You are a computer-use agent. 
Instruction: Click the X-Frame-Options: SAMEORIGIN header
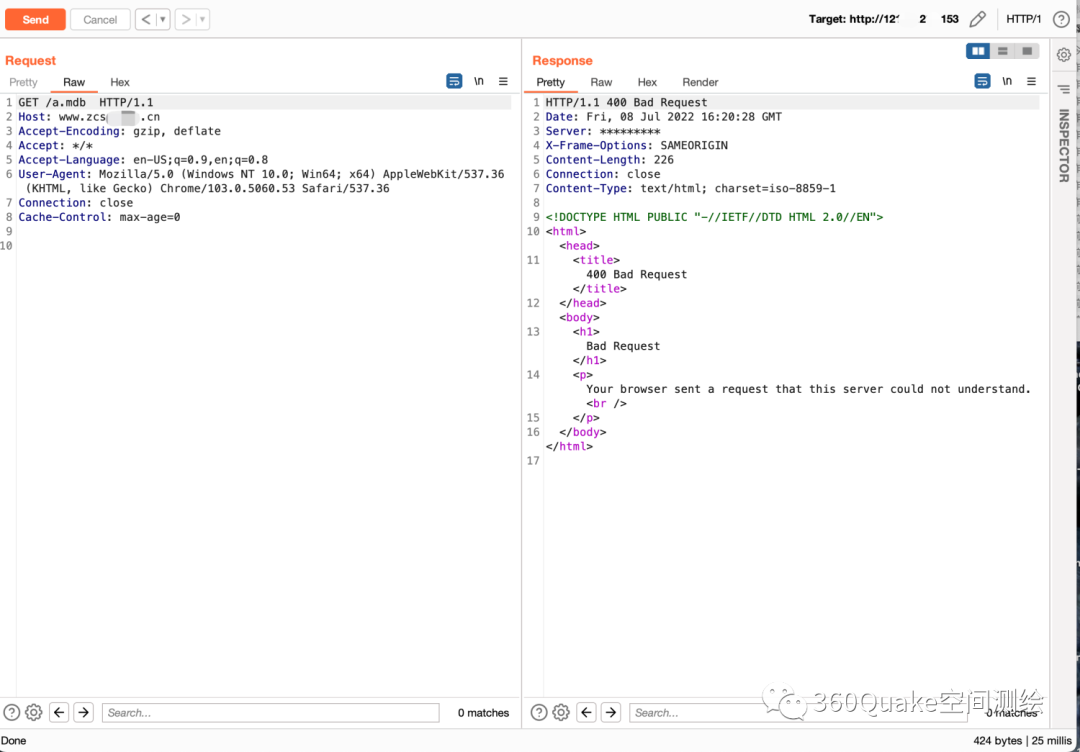636,145
